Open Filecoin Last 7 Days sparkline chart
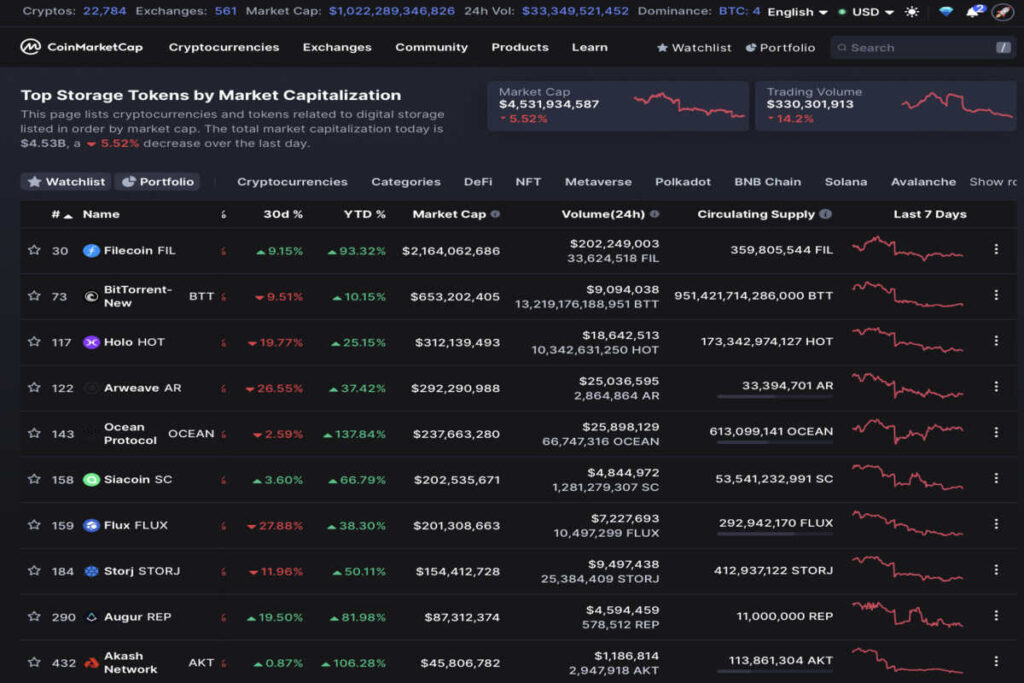Image resolution: width=1024 pixels, height=683 pixels. 908,249
